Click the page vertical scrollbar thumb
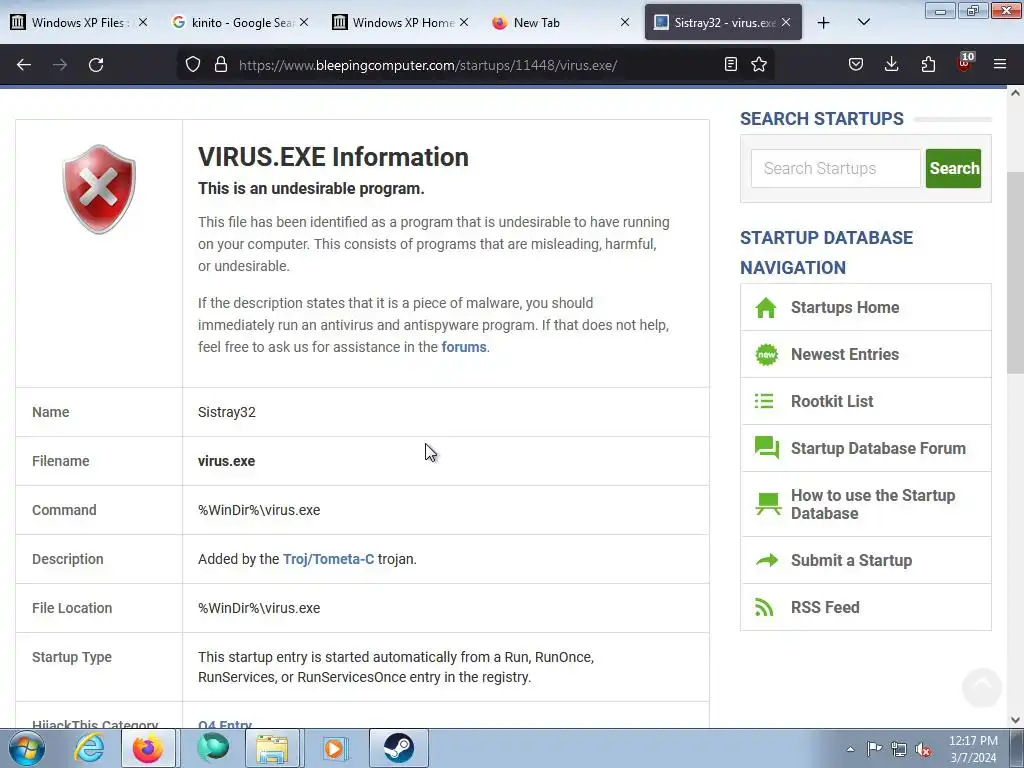The width and height of the screenshot is (1024, 768). click(x=1015, y=272)
